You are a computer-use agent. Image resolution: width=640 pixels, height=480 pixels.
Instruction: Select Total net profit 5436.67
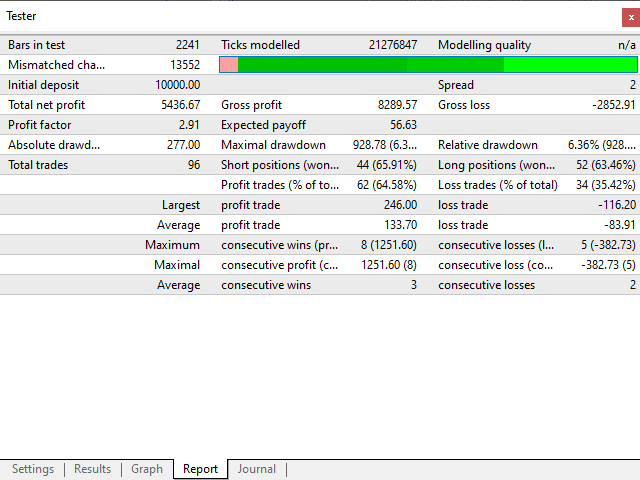coord(180,105)
